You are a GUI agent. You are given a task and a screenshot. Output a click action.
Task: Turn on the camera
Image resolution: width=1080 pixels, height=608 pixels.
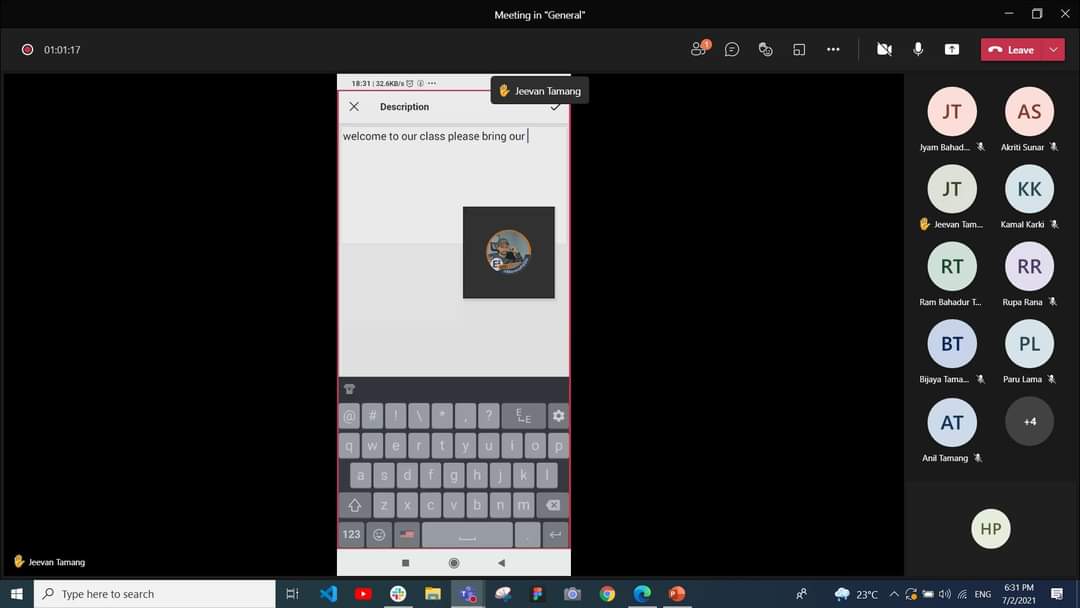[884, 48]
